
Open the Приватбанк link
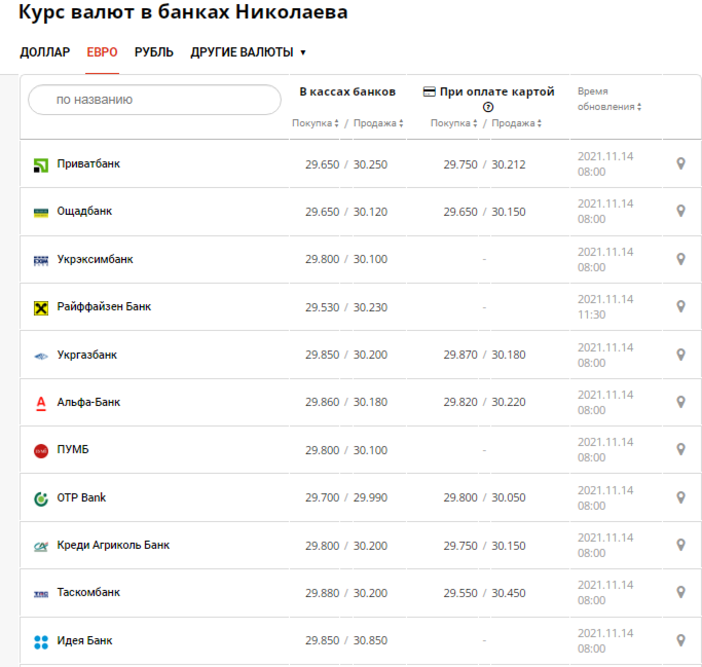pyautogui.click(x=88, y=164)
